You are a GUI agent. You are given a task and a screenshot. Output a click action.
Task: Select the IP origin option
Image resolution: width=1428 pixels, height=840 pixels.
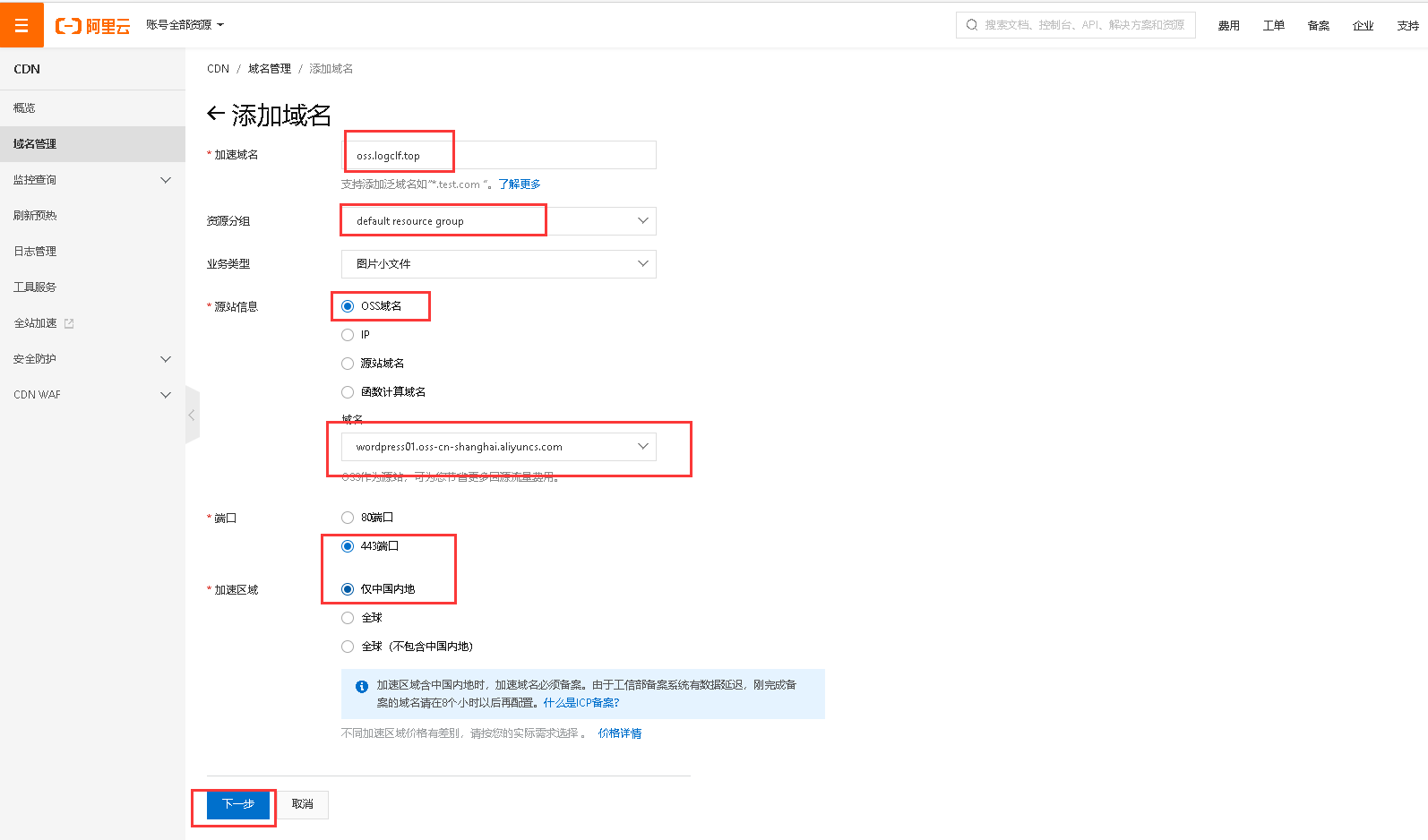(x=348, y=335)
